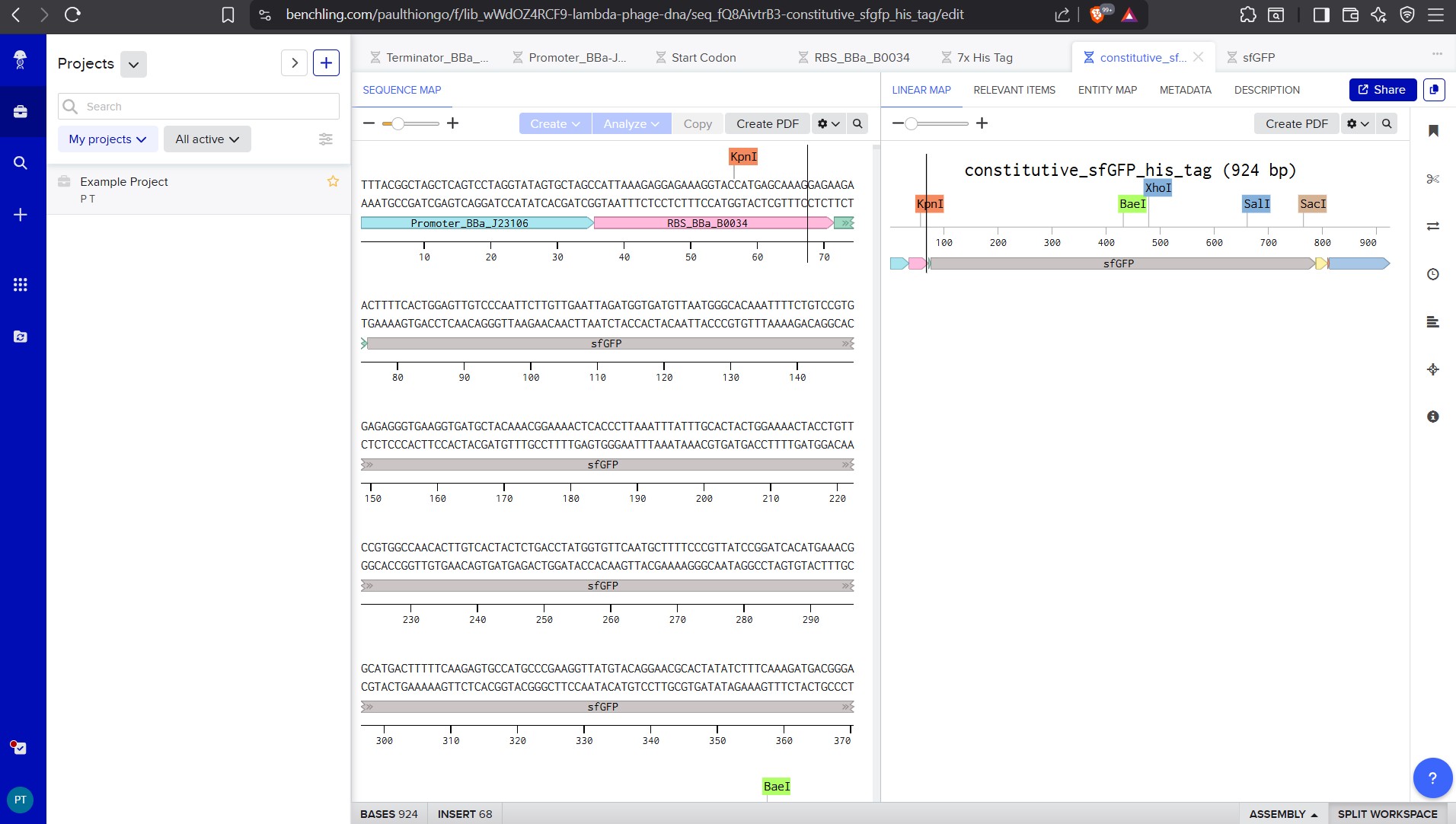The width and height of the screenshot is (1456, 824).
Task: Open project filter settings sliders icon
Action: (x=325, y=139)
